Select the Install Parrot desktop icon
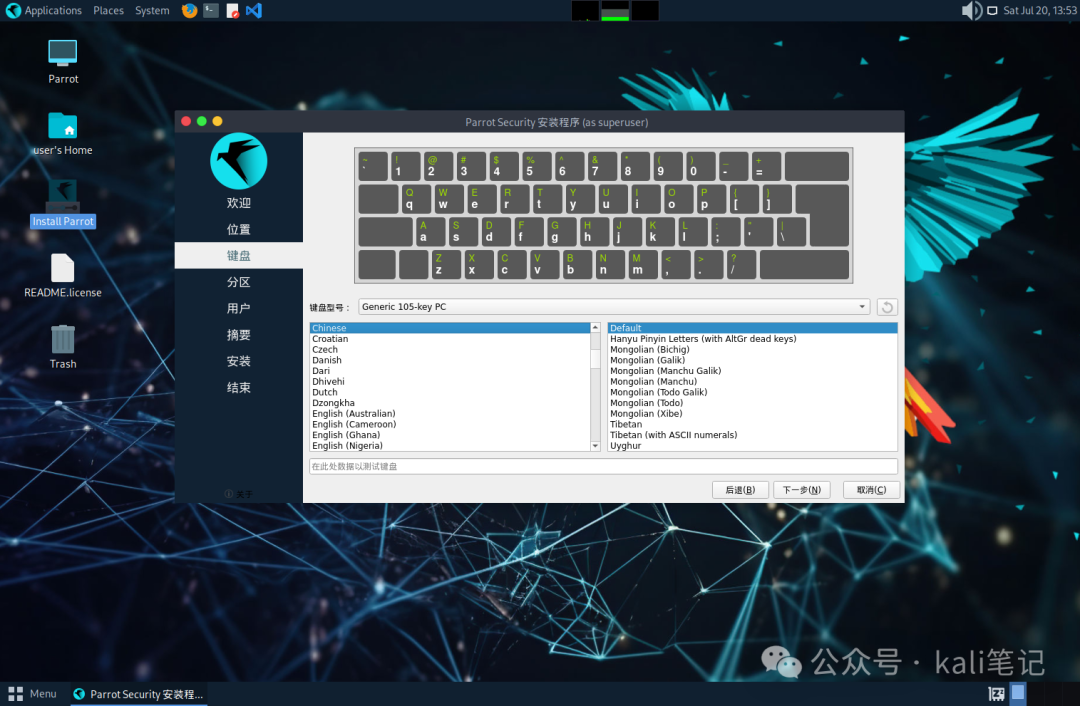The height and width of the screenshot is (706, 1080). 63,204
